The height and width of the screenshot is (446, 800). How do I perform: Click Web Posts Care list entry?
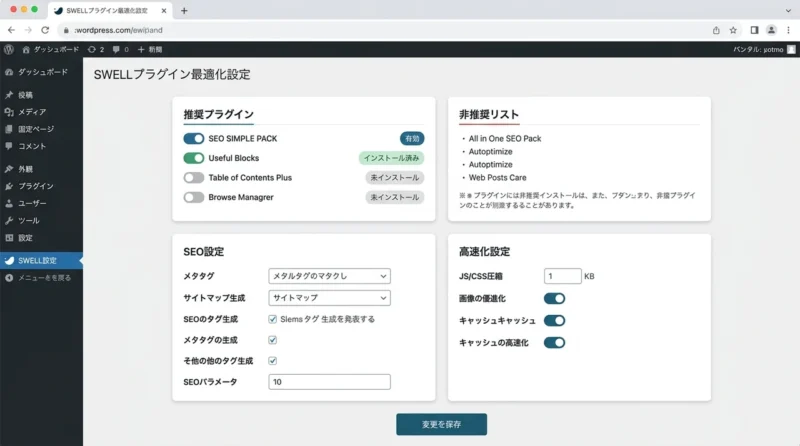click(497, 178)
